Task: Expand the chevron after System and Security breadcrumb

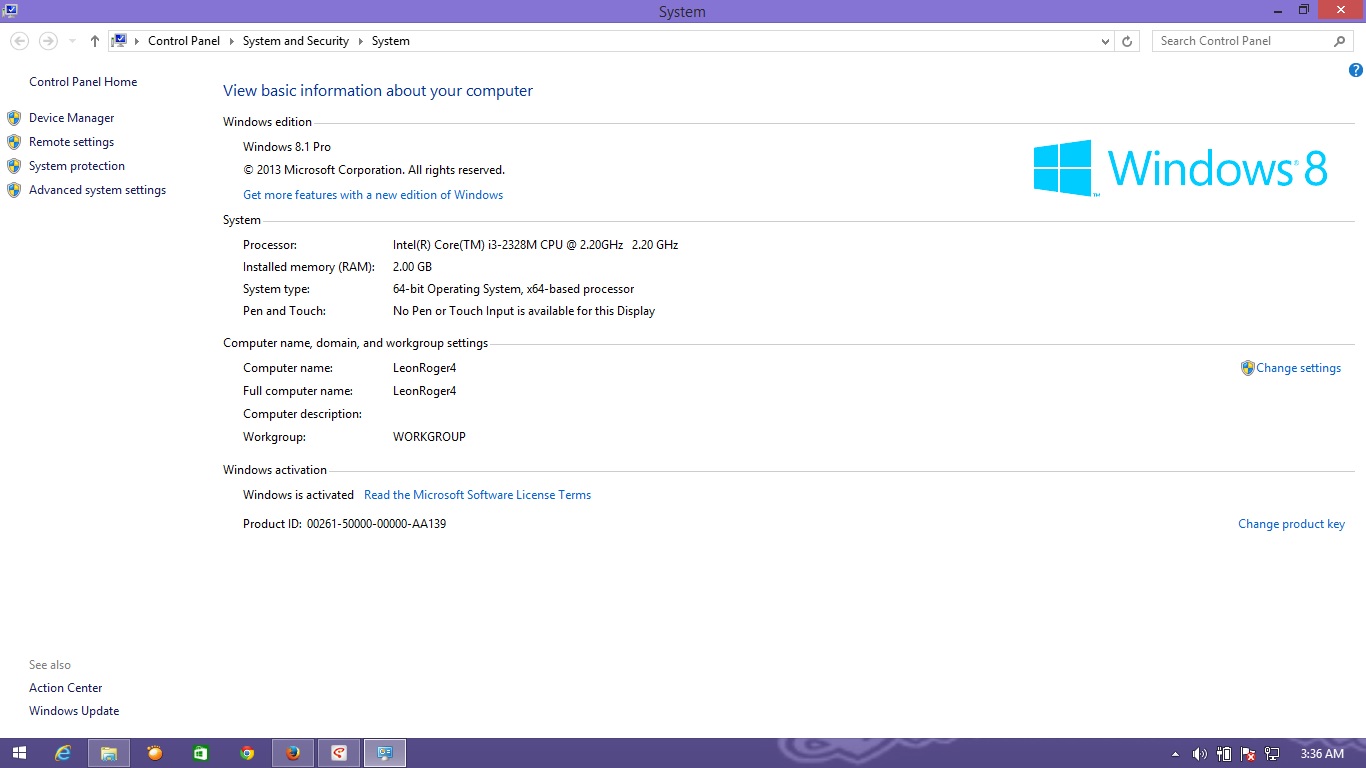Action: point(360,41)
